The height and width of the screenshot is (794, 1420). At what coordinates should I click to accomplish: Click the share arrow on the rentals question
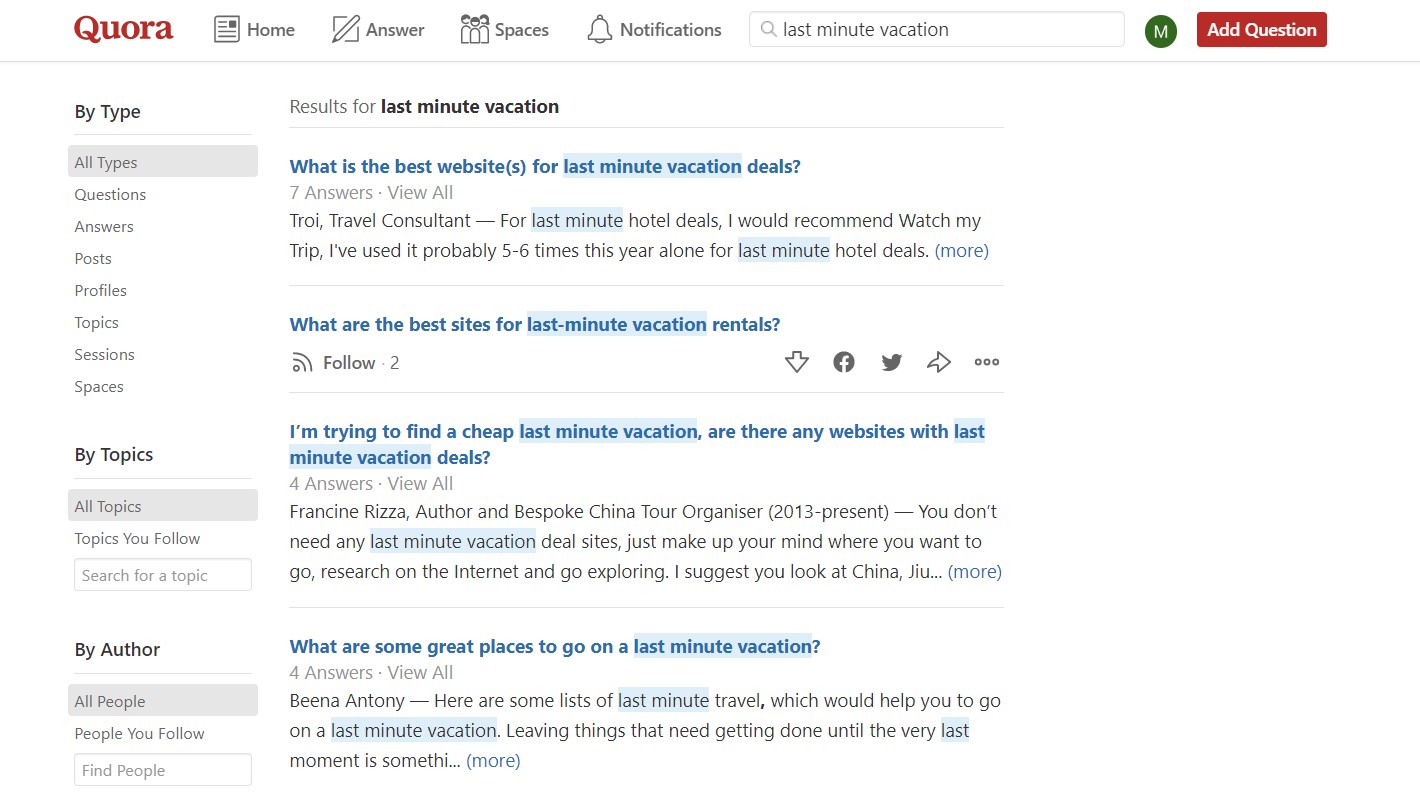(939, 362)
